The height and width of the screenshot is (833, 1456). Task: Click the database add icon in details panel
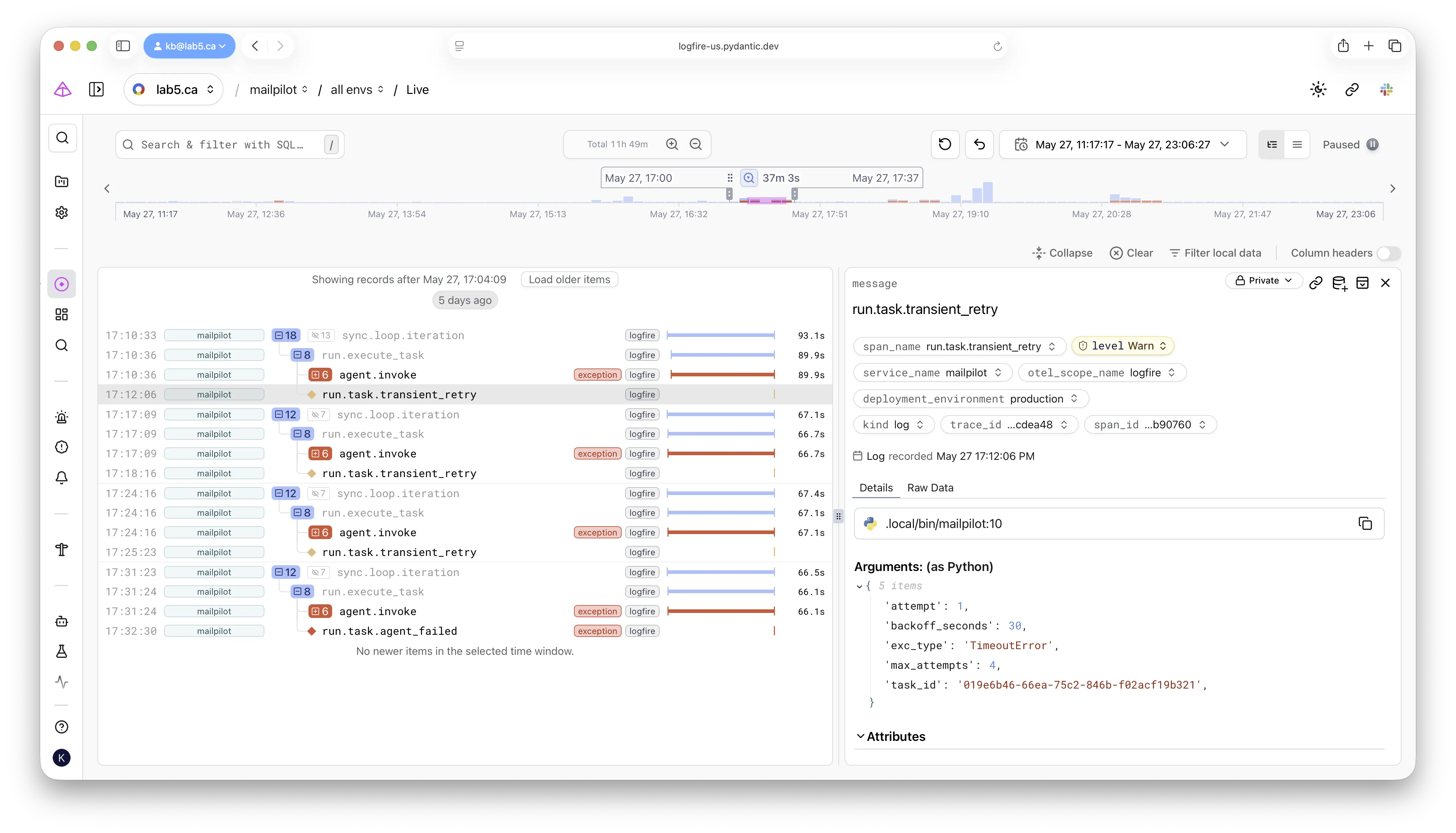pos(1339,282)
